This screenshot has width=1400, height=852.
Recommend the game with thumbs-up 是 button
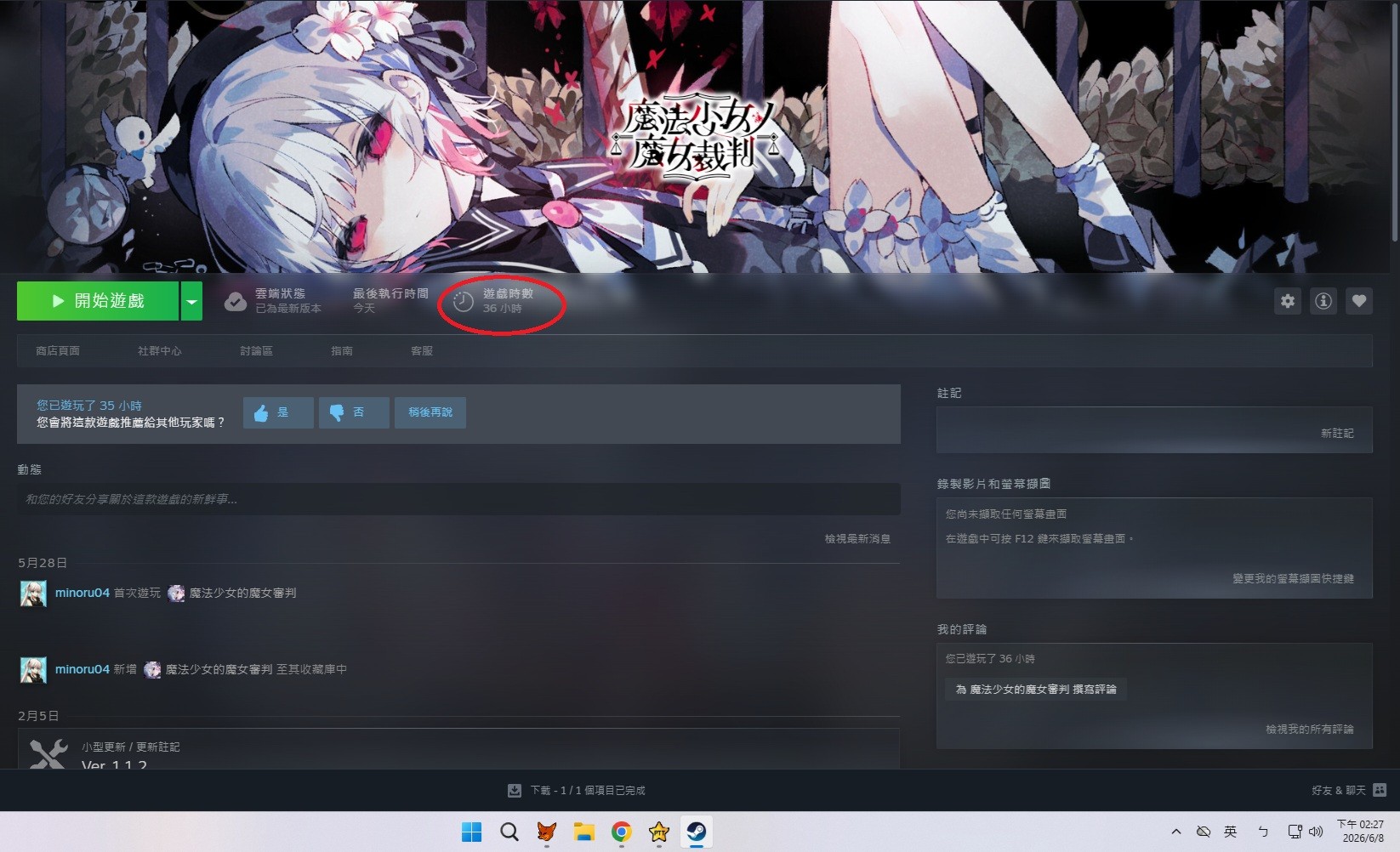[x=278, y=412]
